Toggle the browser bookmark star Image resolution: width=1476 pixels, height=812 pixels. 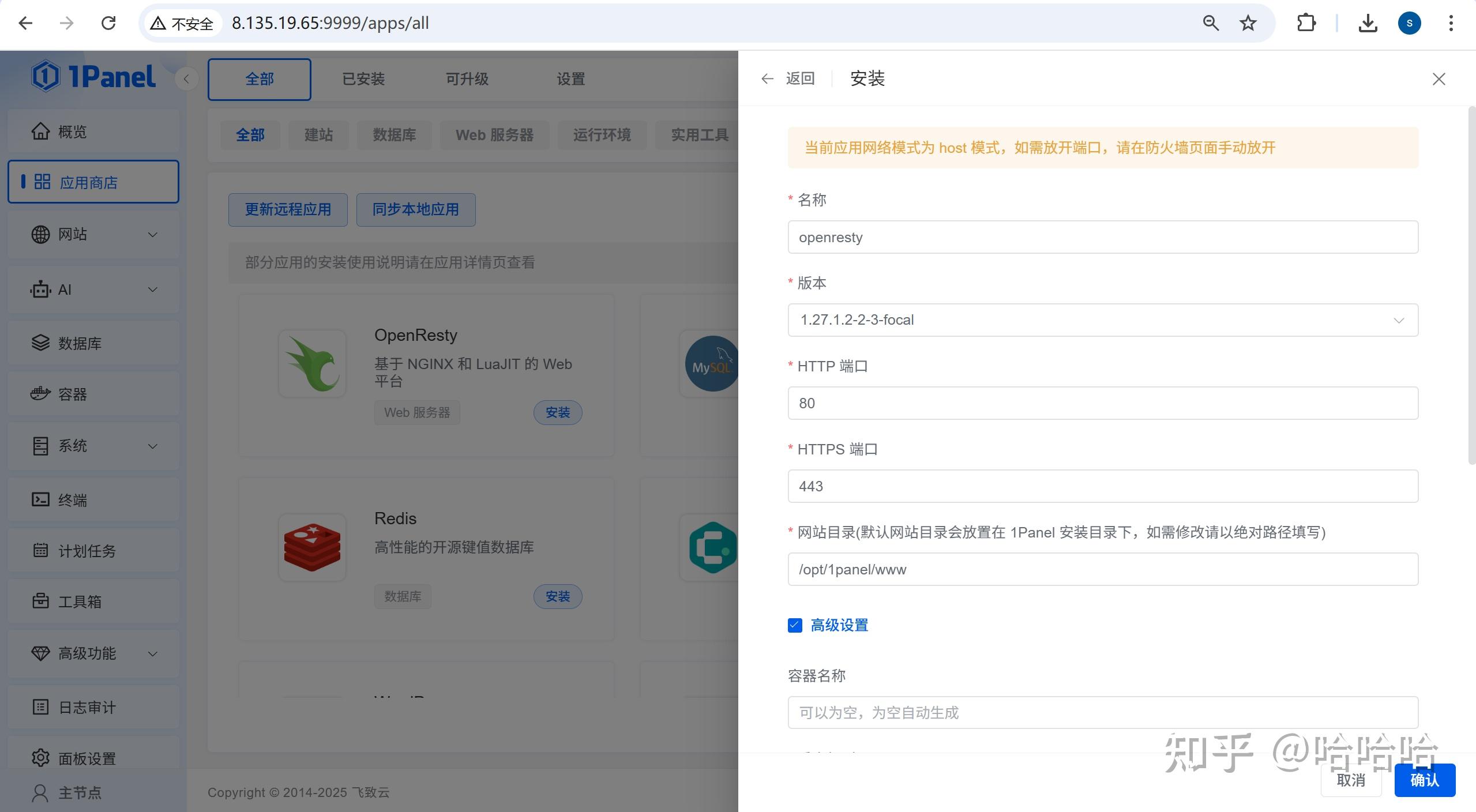1247,23
